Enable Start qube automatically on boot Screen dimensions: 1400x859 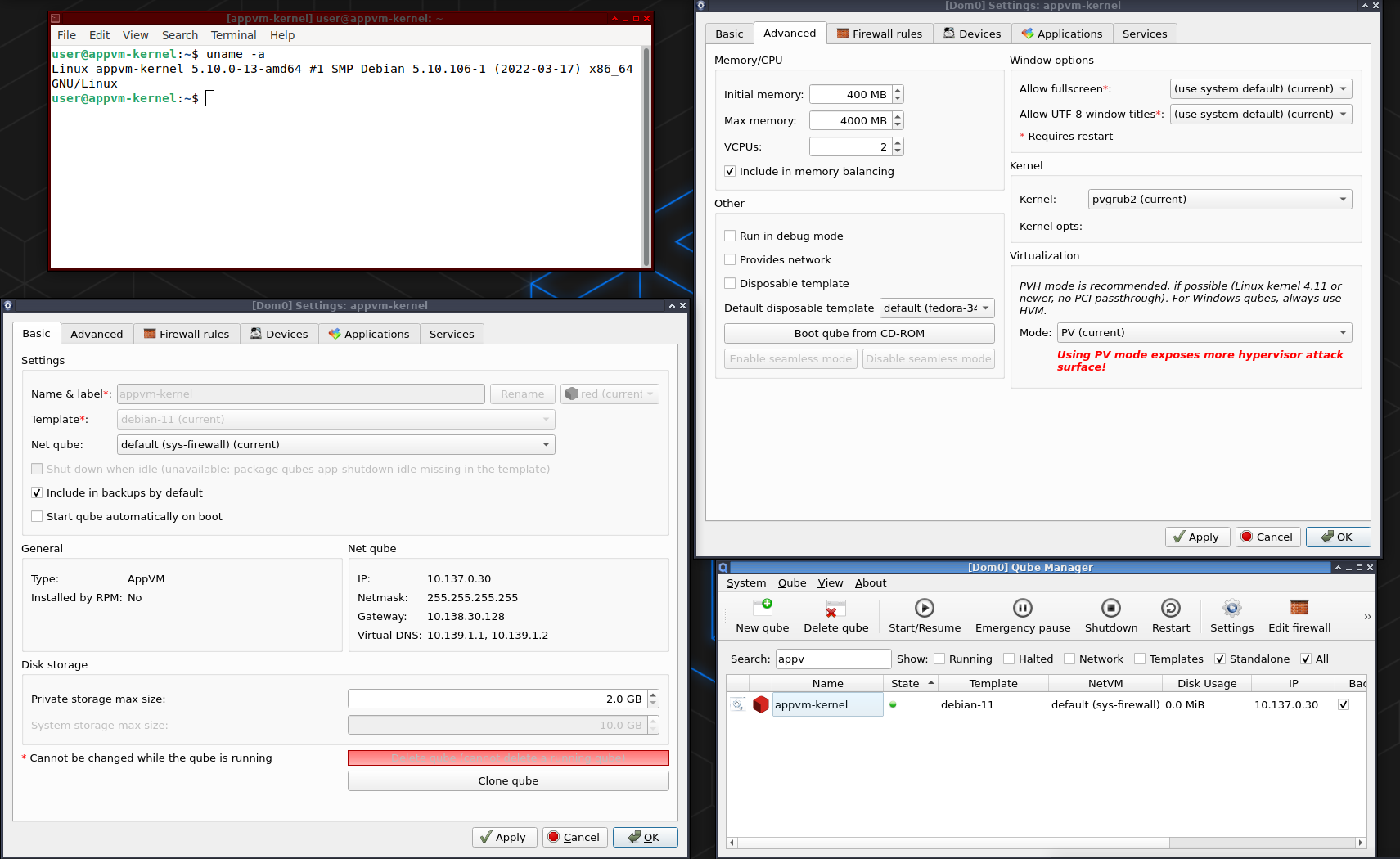coord(37,517)
